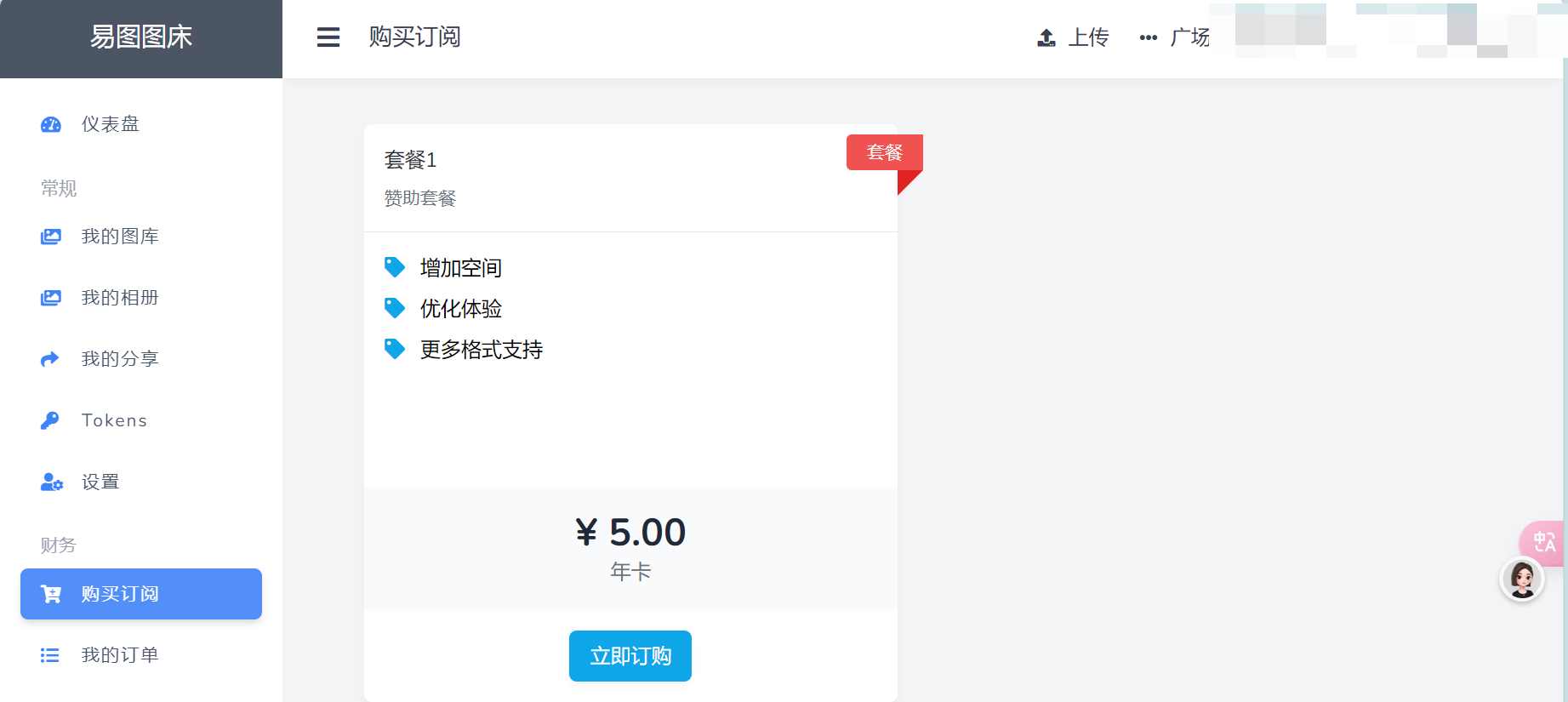1568x702 pixels.
Task: Click the 易图图床 site logo
Action: pos(141,37)
